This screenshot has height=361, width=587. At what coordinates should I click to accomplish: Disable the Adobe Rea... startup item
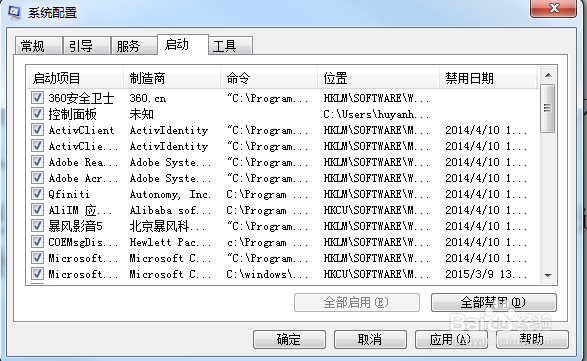point(37,162)
